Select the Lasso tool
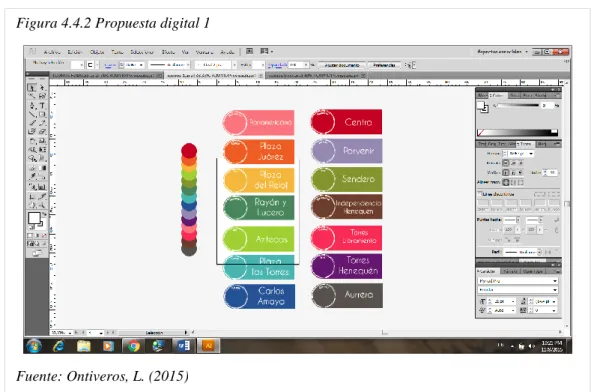 [x=42, y=96]
